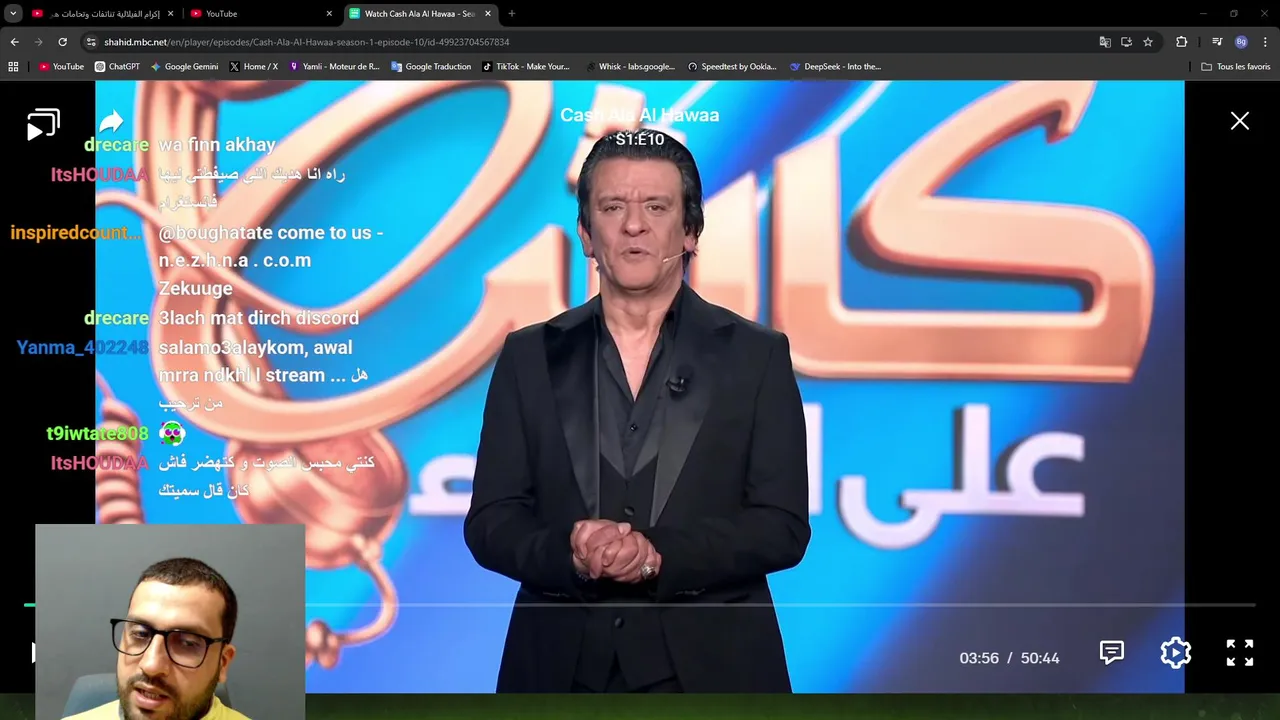The image size is (1280, 720).
Task: Open the Yamli bookmark
Action: click(334, 67)
